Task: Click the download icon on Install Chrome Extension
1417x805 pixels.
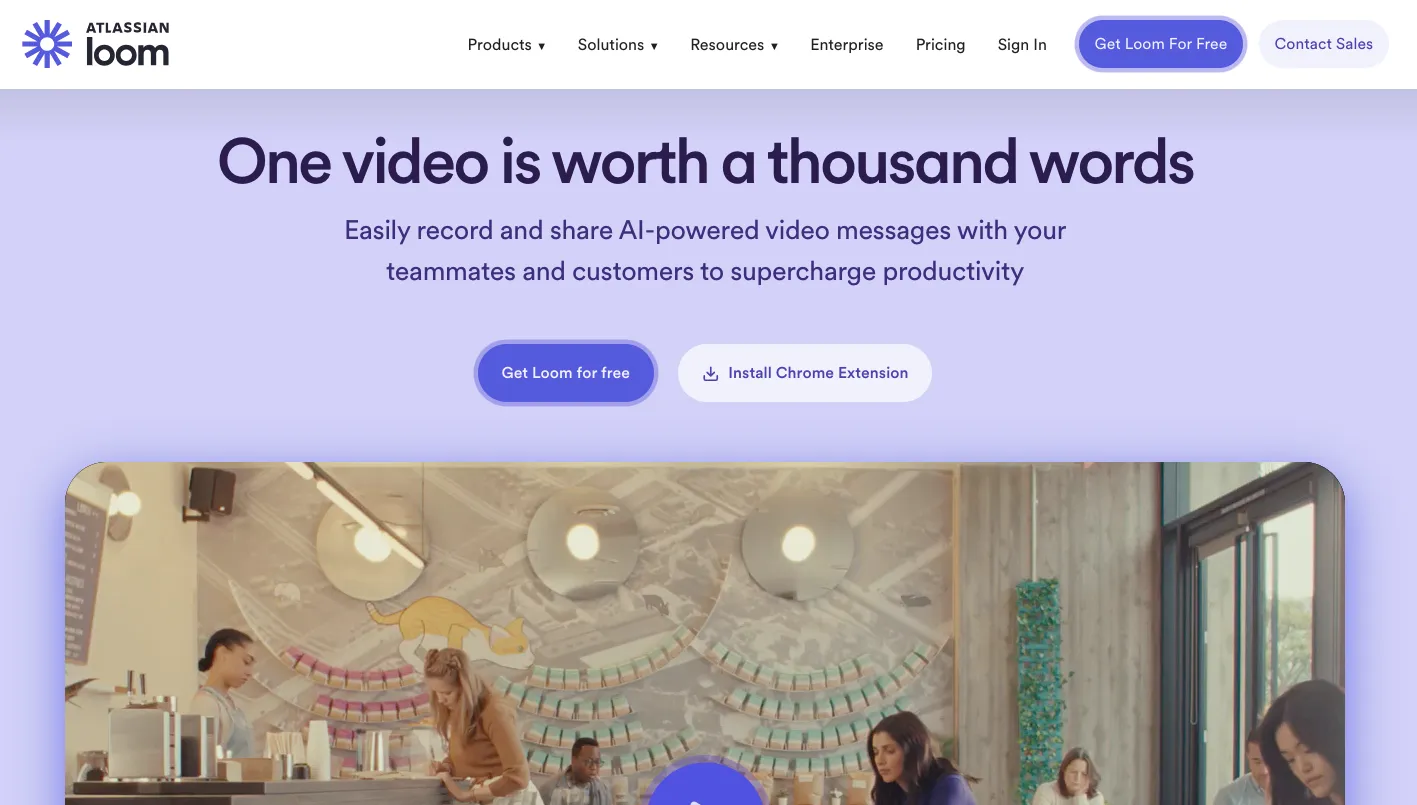Action: coord(711,373)
